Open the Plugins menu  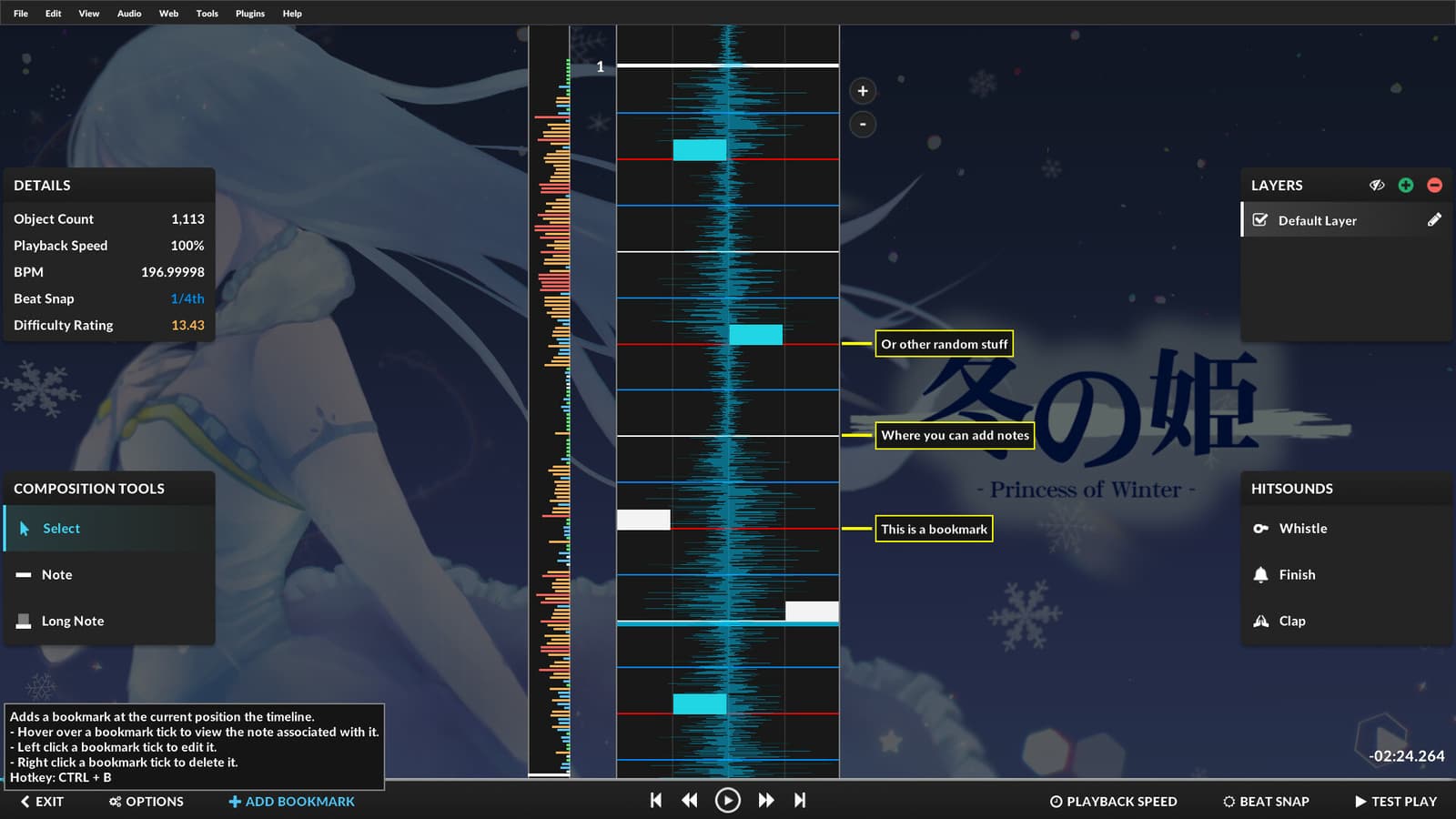[250, 14]
